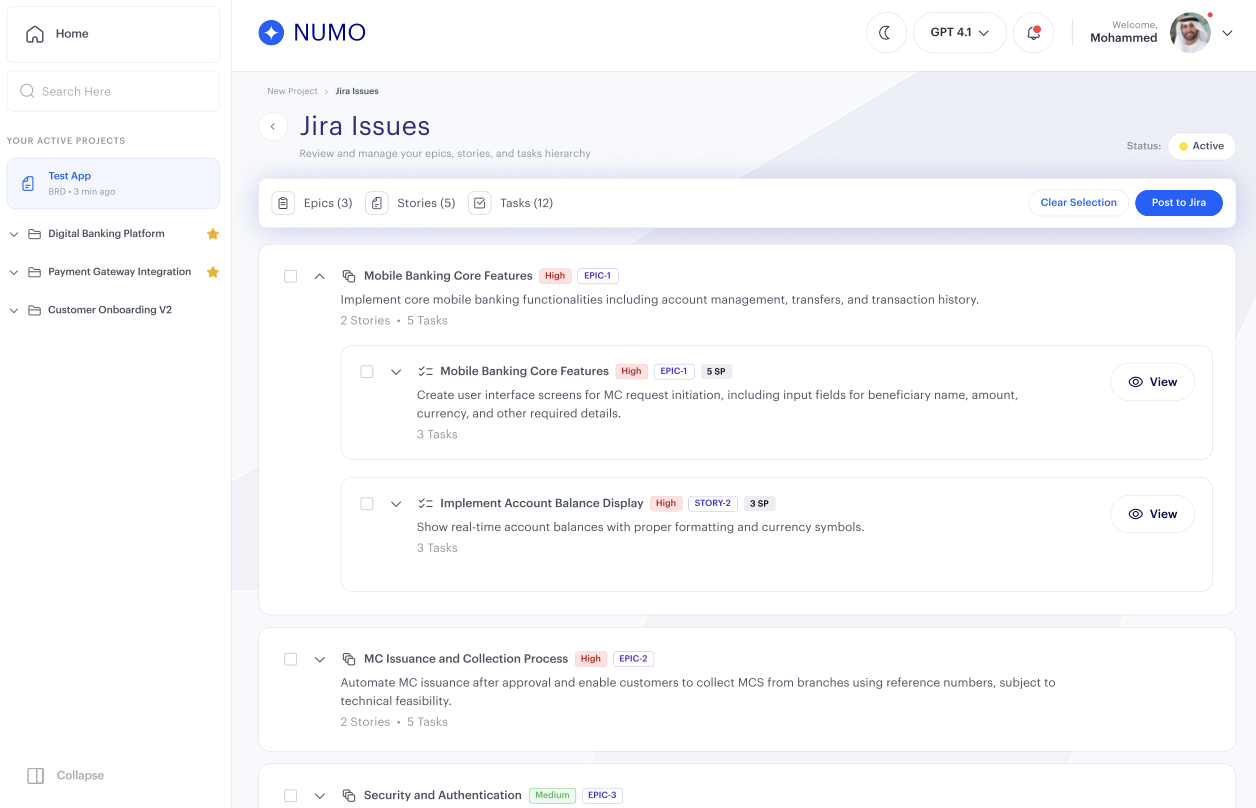Go back using the arrow beside Jira Issues
This screenshot has width=1256, height=808.
click(x=273, y=127)
